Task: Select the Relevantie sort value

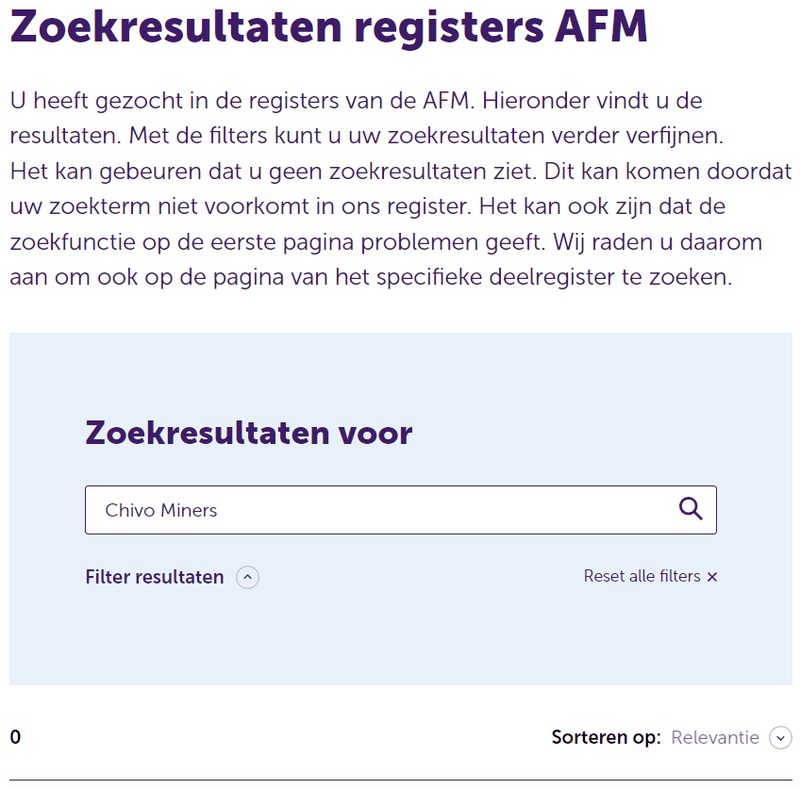Action: pyautogui.click(x=715, y=737)
